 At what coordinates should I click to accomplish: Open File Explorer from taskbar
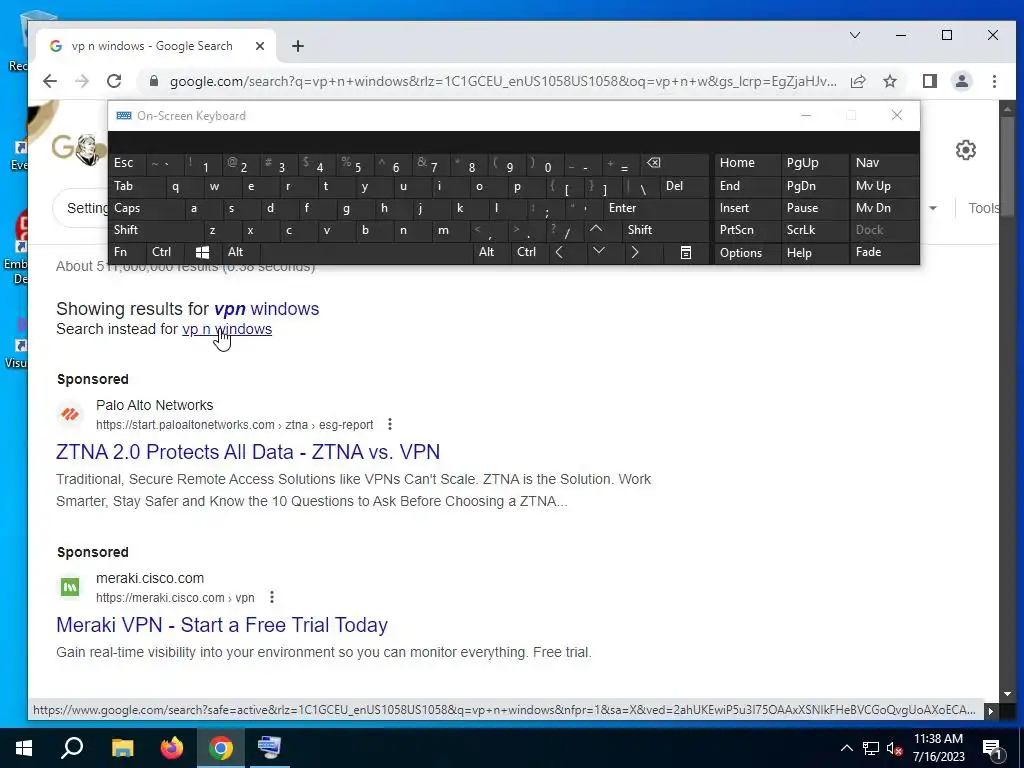(122, 748)
